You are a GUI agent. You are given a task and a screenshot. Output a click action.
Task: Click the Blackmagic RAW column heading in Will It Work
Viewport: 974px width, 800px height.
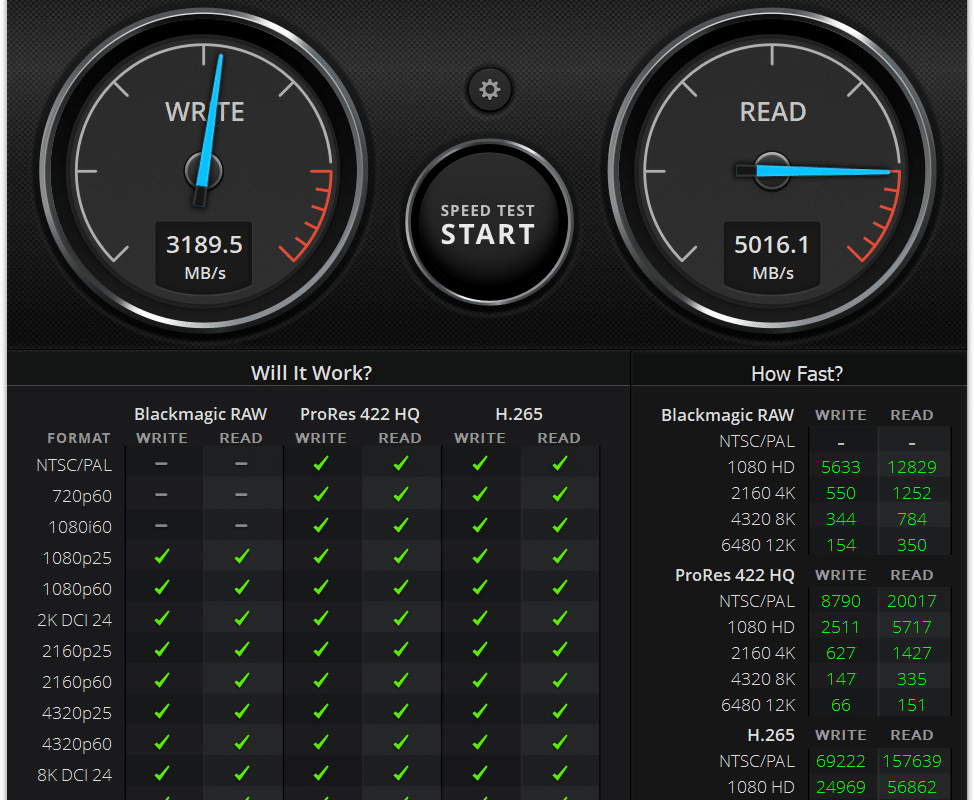[x=201, y=414]
